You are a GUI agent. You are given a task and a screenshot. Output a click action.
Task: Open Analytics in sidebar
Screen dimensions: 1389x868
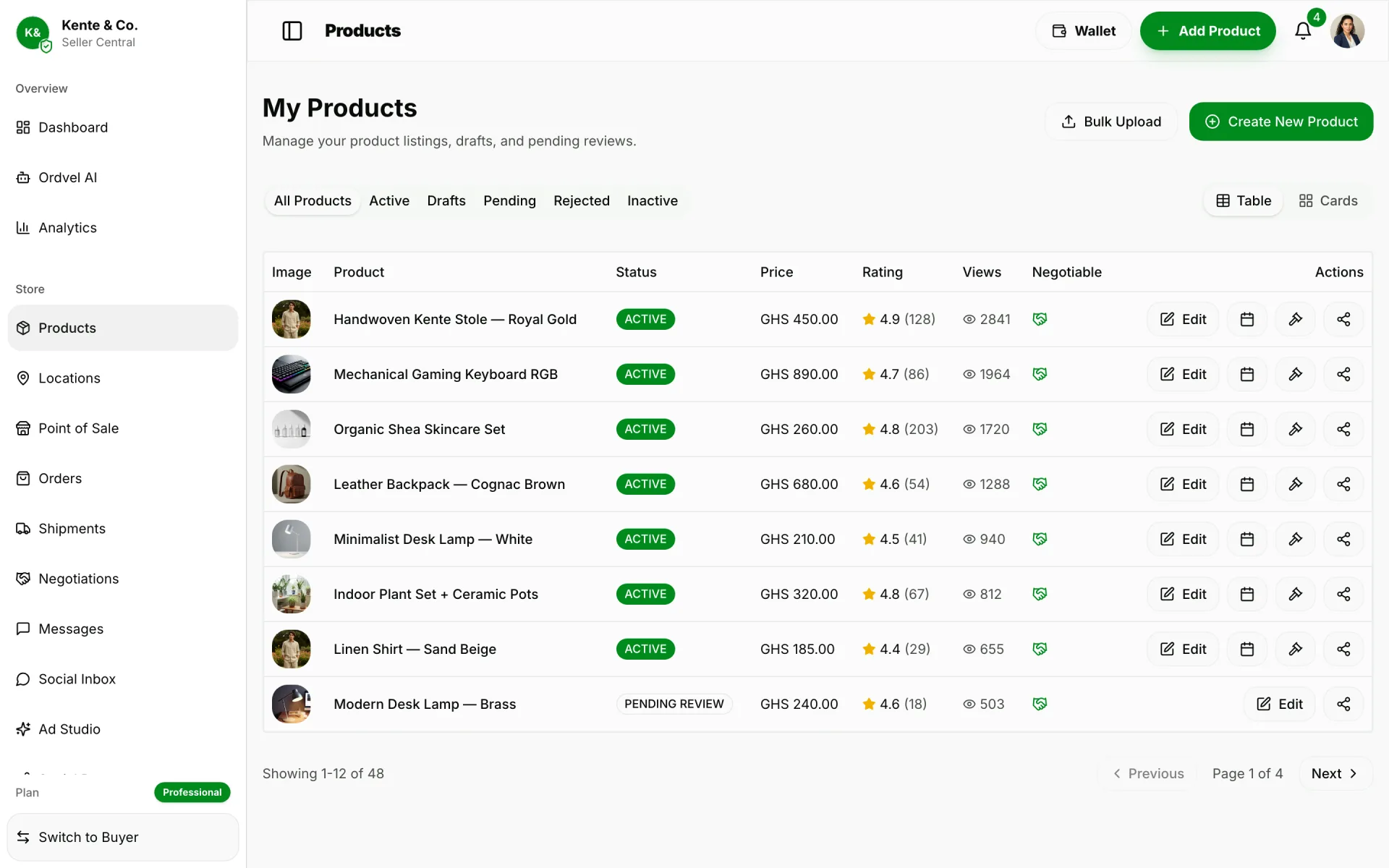pos(123,227)
